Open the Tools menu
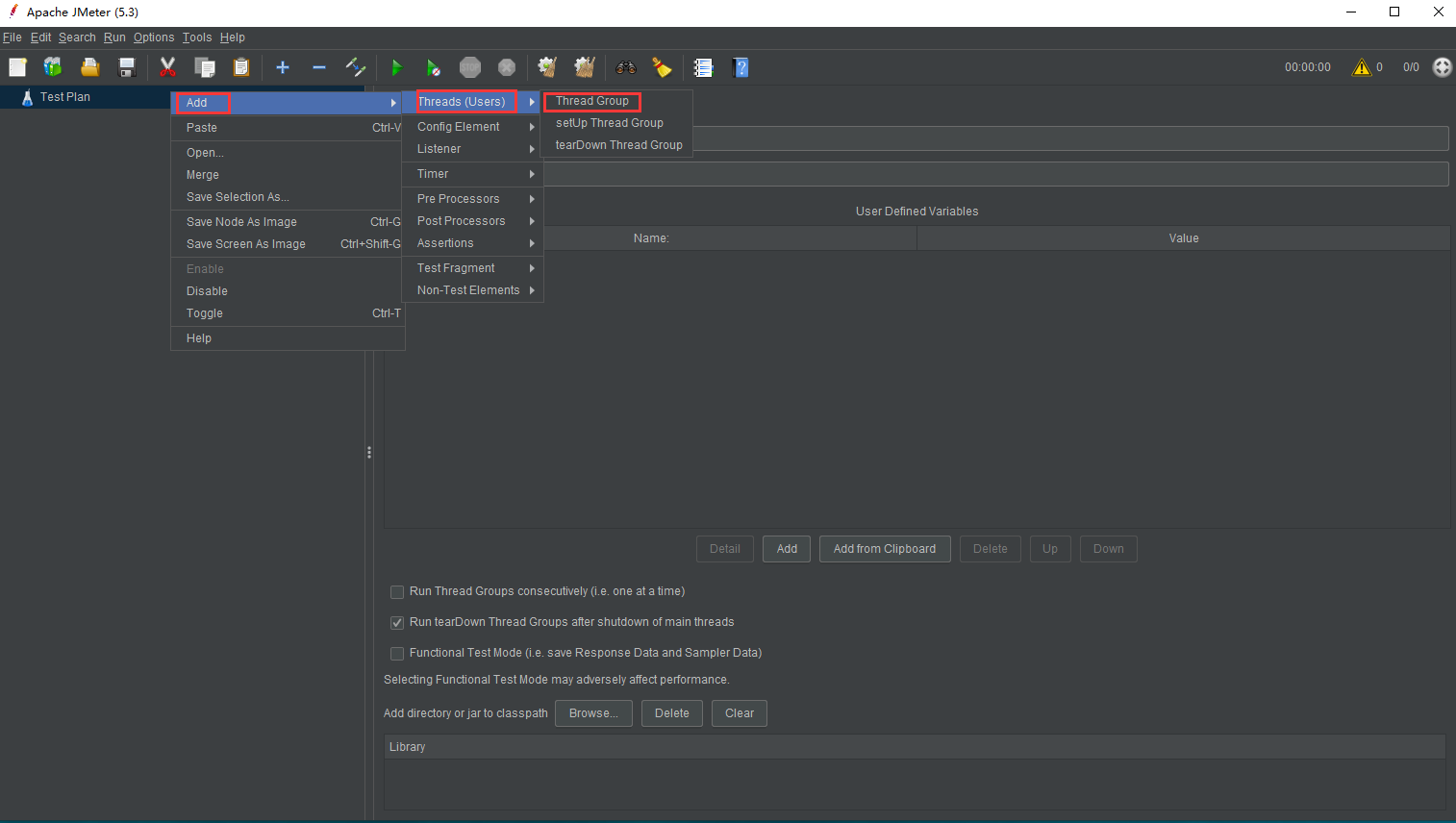 pos(197,37)
